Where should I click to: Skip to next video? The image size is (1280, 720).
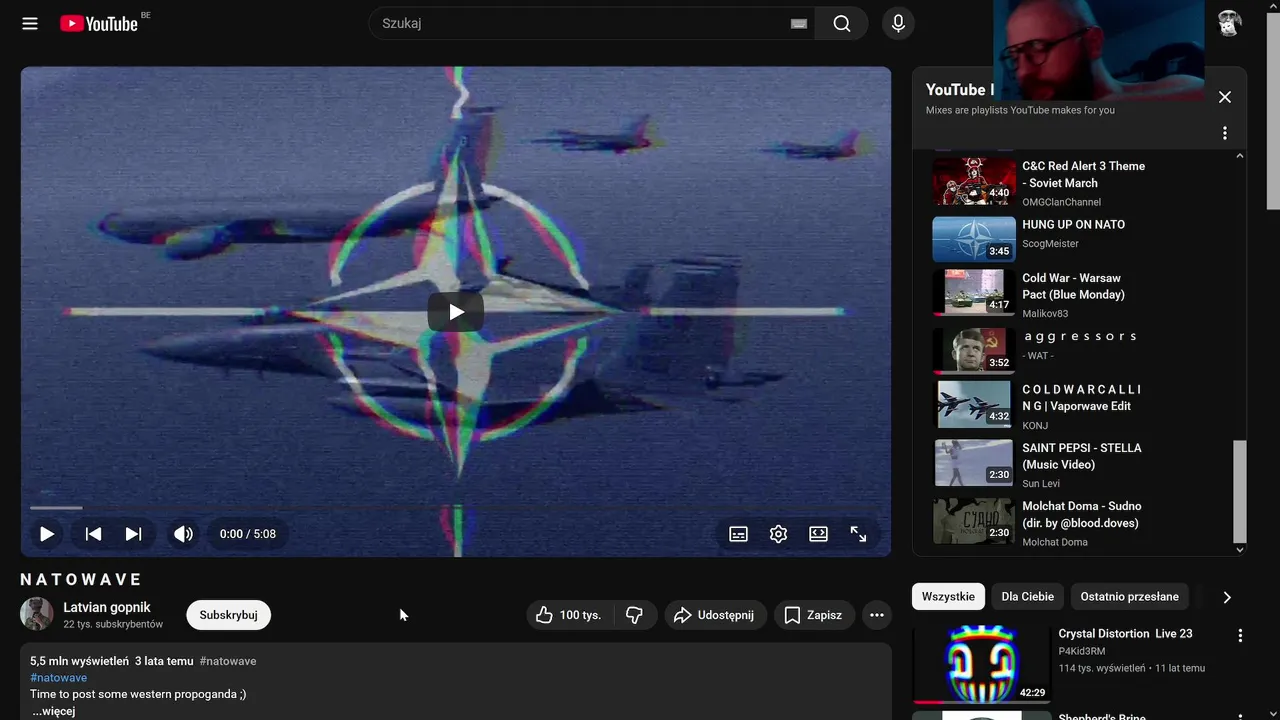tap(133, 534)
